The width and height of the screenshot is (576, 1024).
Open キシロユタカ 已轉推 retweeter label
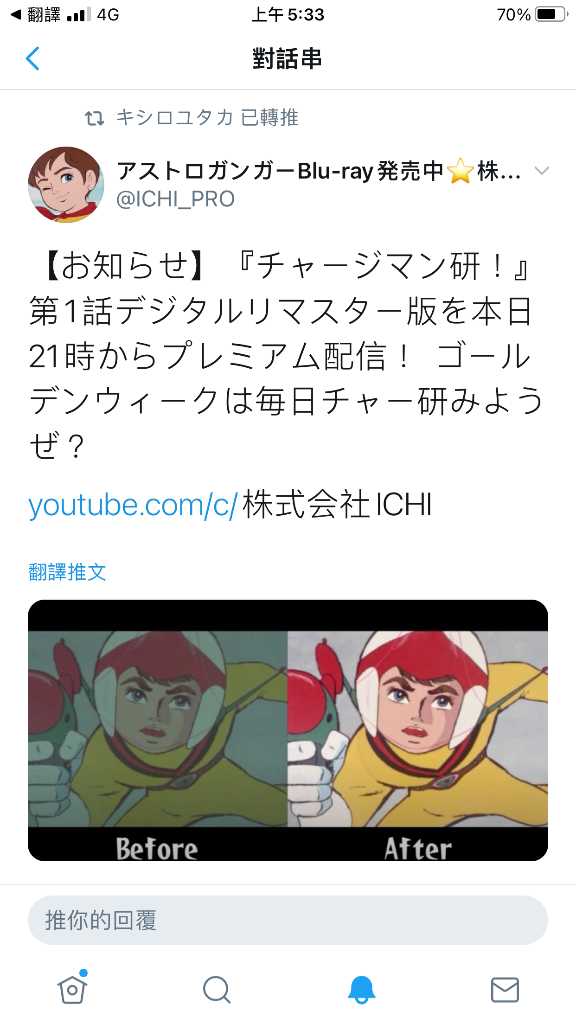pyautogui.click(x=207, y=118)
